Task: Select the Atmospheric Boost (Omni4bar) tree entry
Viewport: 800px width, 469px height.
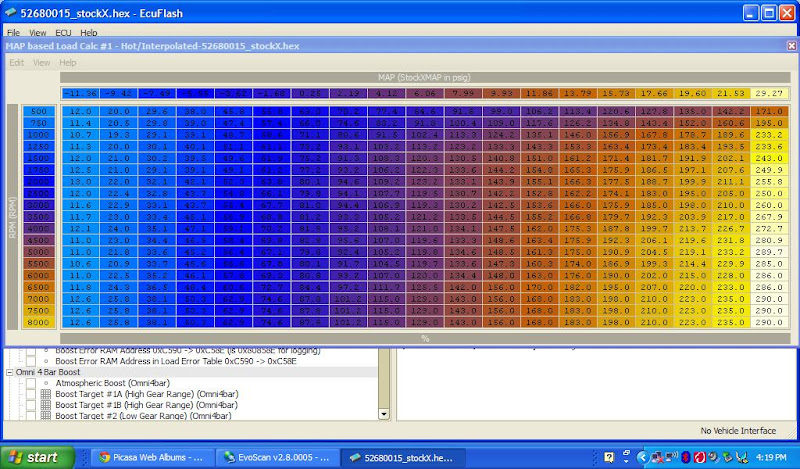Action: [112, 383]
